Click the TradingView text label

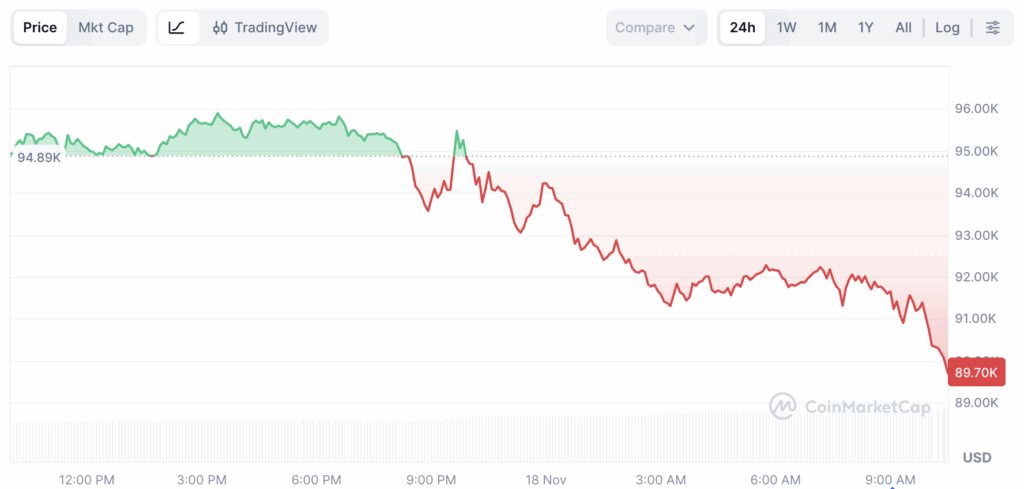coord(275,28)
